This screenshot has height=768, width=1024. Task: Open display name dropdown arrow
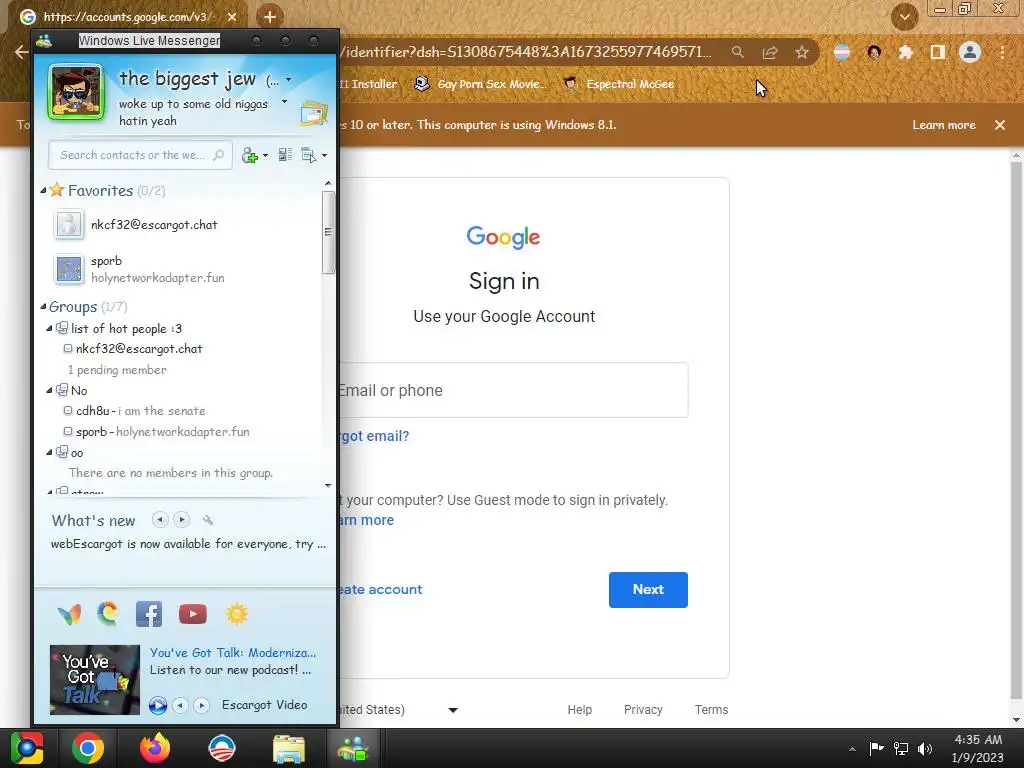coord(289,80)
